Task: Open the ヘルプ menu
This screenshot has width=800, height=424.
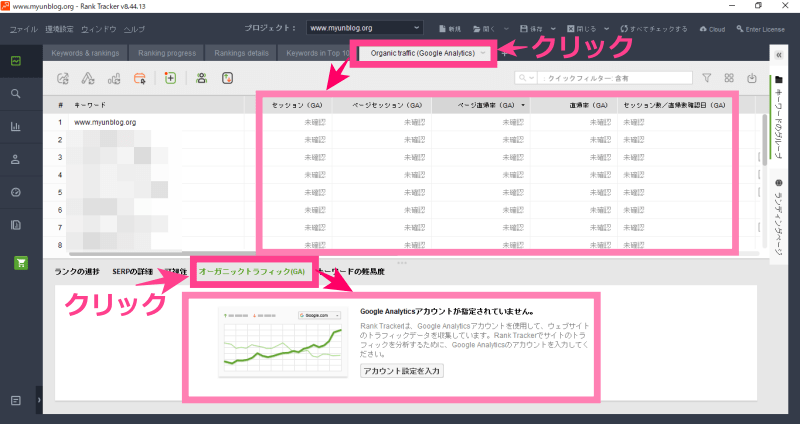Action: click(134, 29)
